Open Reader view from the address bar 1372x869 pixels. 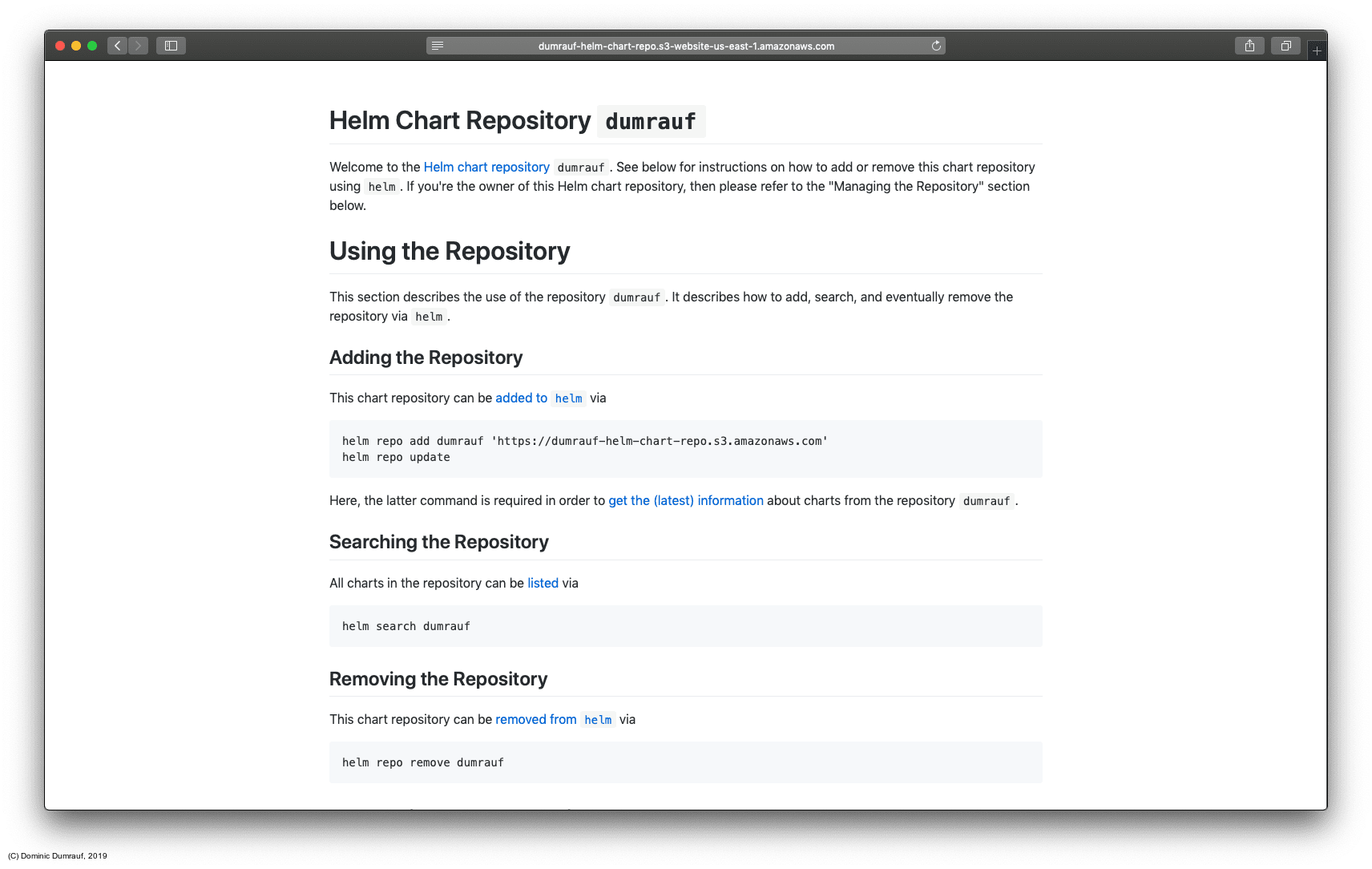(438, 46)
